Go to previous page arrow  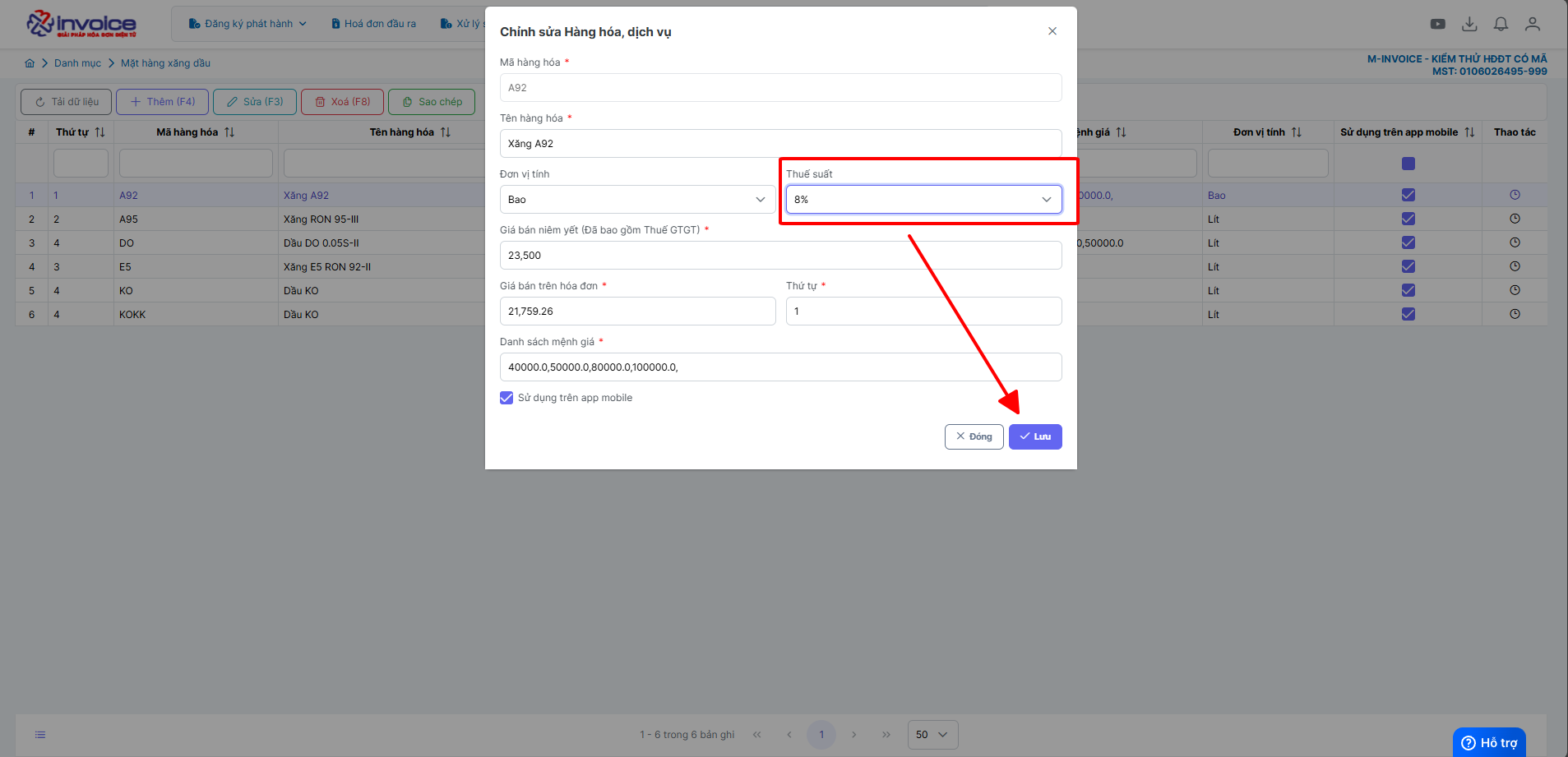(789, 735)
